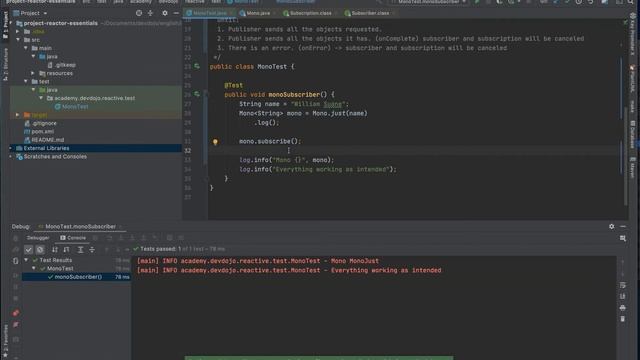Open the run configuration dropdown MonoTest.monoSubscriber
This screenshot has width=640, height=360.
point(429,2)
